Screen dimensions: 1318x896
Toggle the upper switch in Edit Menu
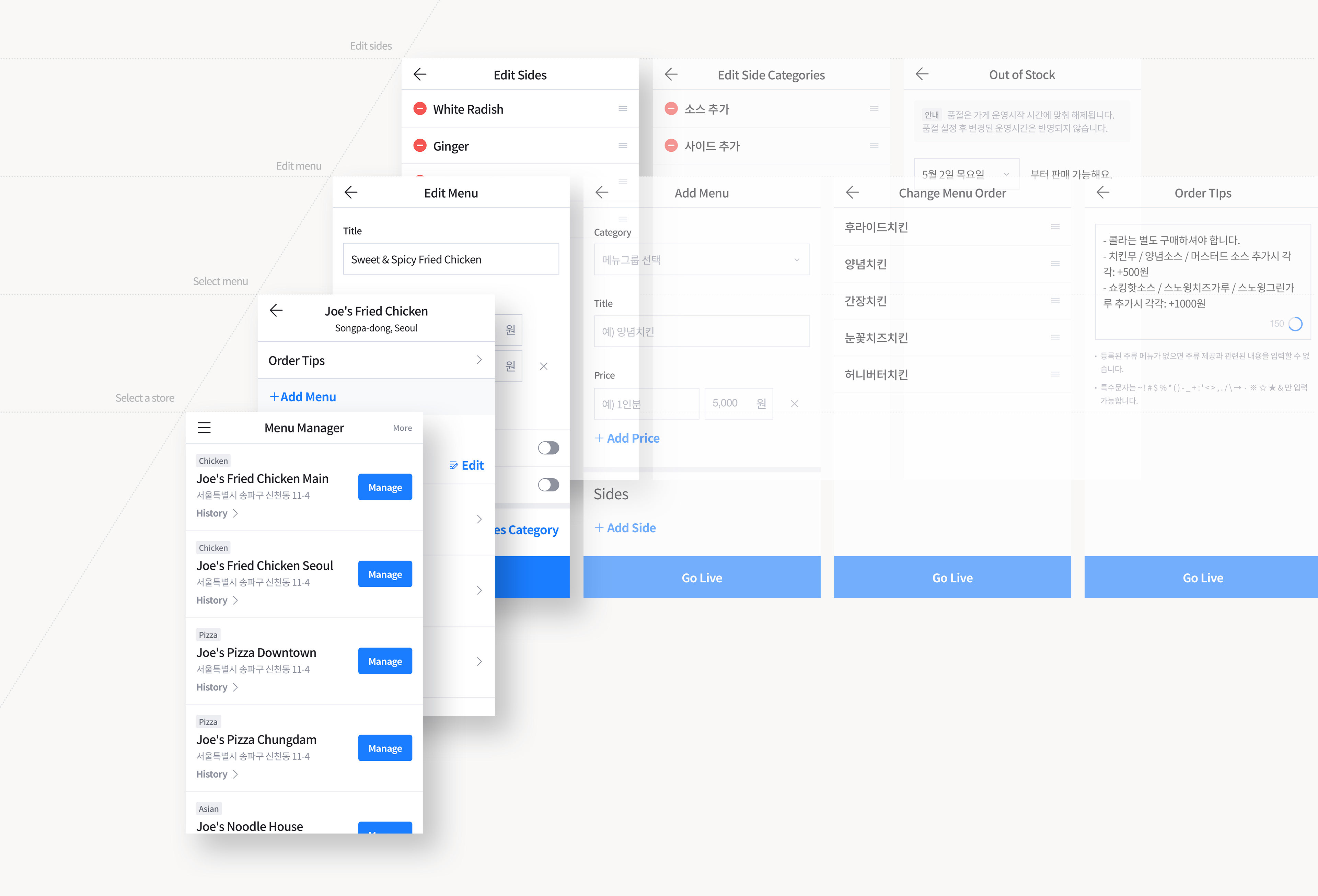[x=548, y=448]
